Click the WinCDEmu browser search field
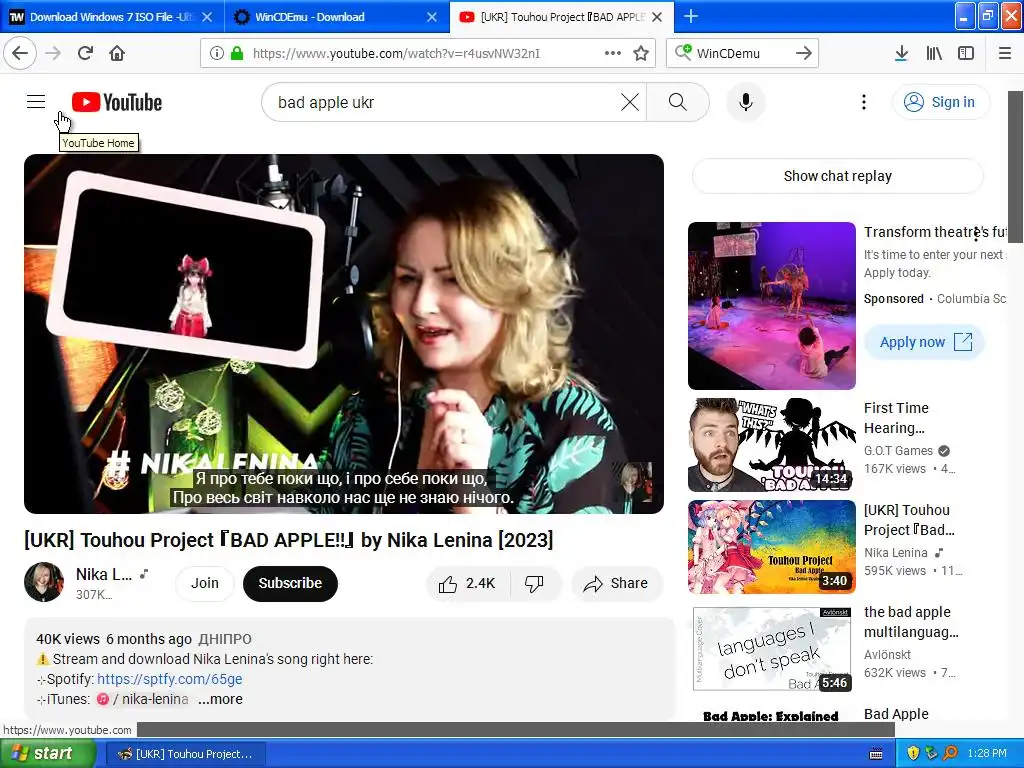The image size is (1024, 768). click(x=743, y=53)
